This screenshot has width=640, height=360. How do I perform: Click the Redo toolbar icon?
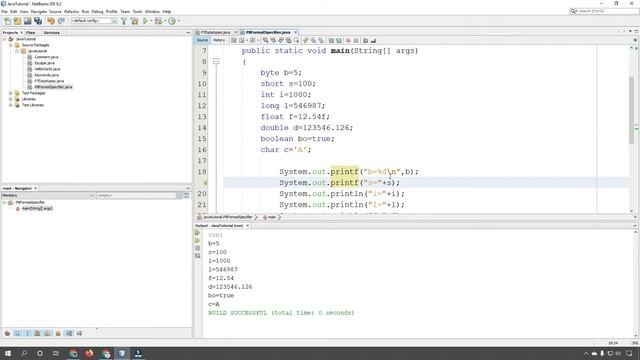(61, 21)
